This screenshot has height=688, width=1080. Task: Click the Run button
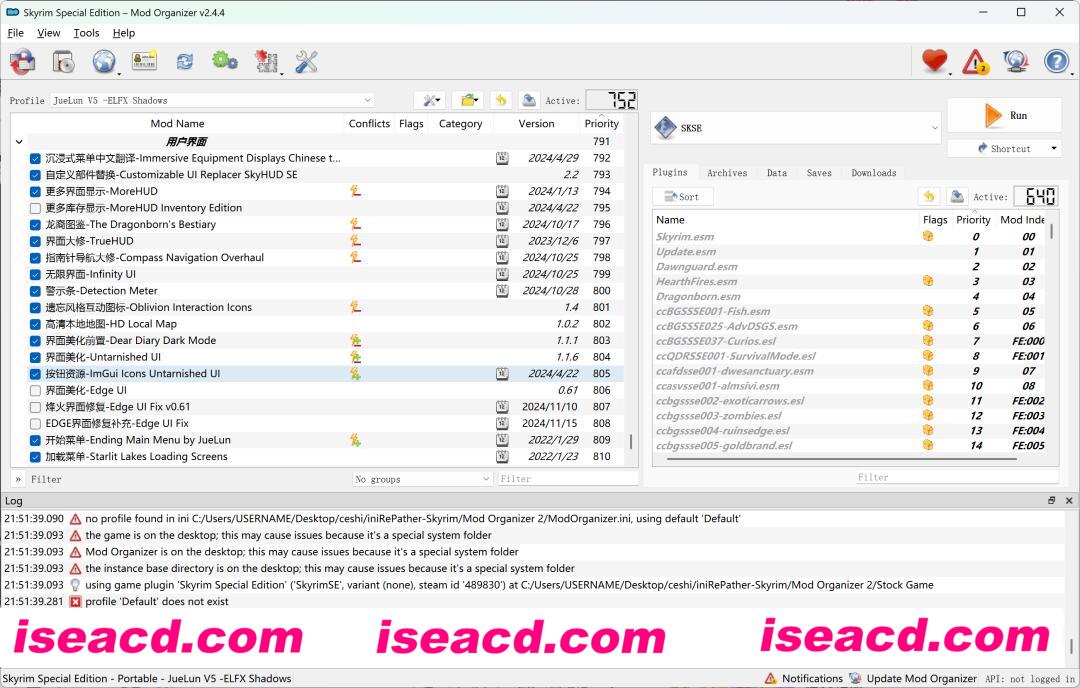pyautogui.click(x=1005, y=116)
